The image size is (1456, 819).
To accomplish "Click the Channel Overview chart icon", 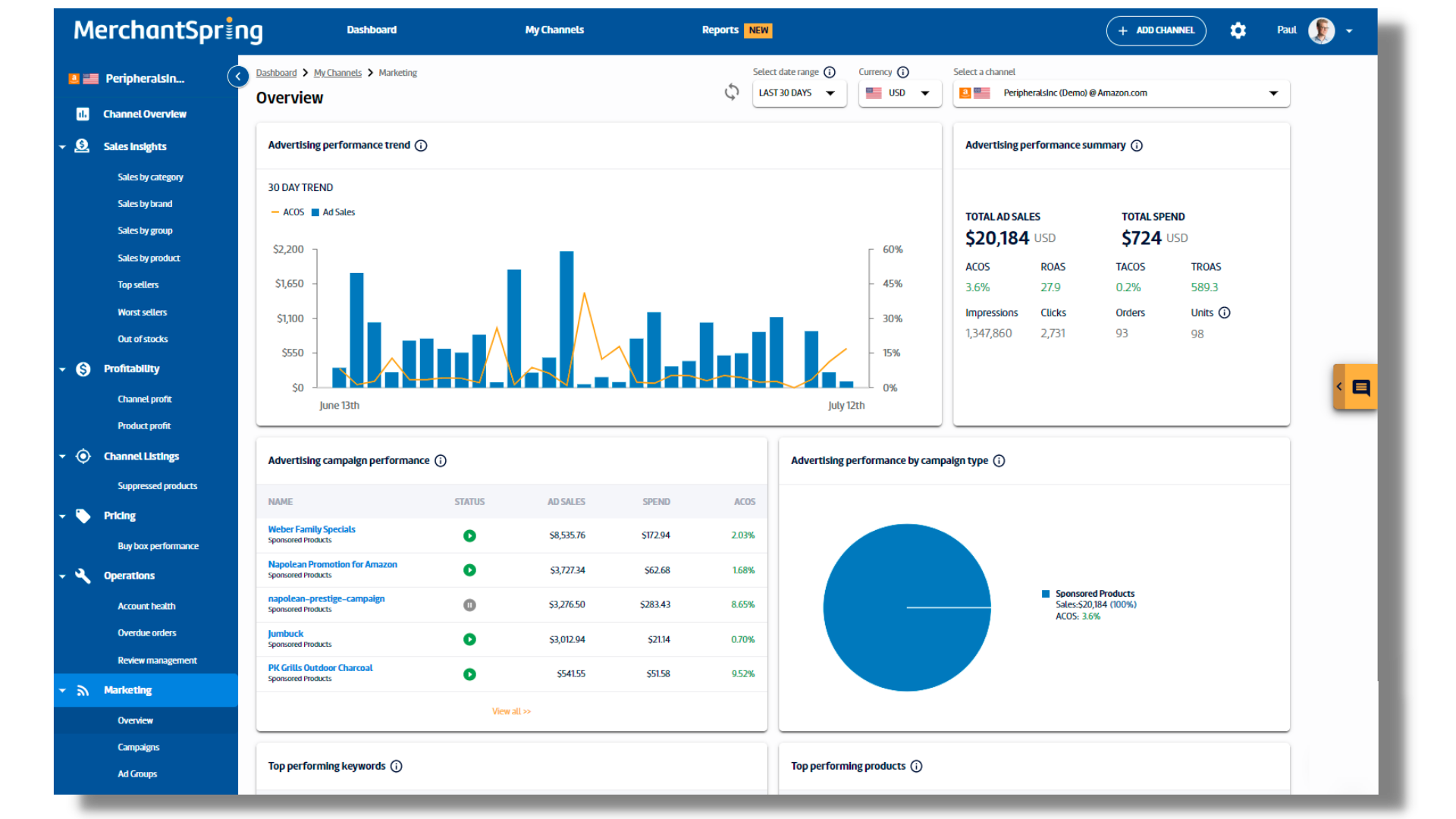I will click(x=83, y=115).
